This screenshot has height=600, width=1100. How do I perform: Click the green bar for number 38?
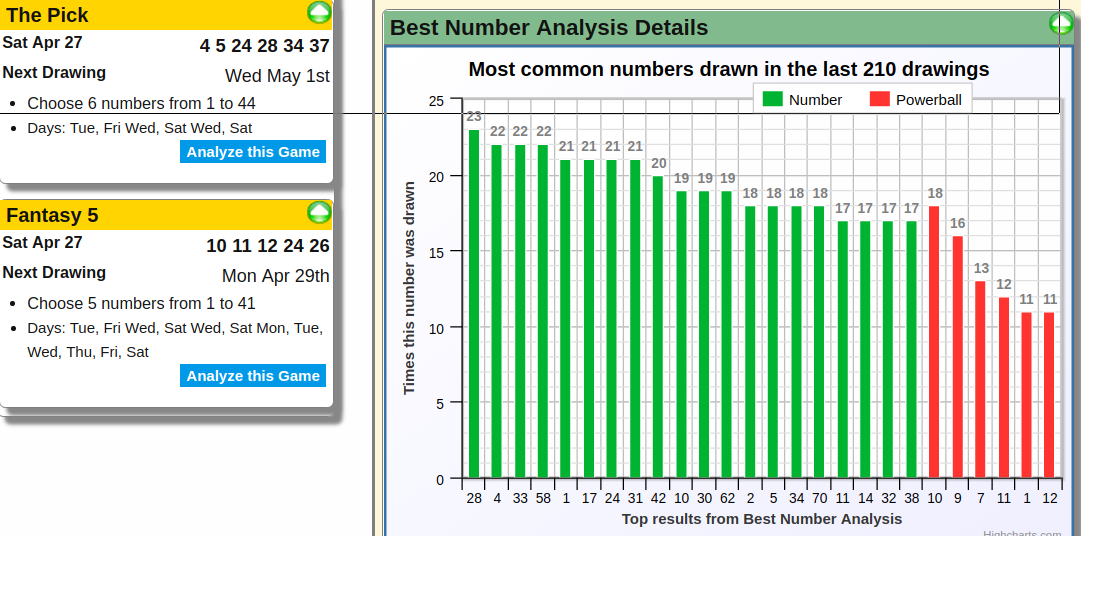tap(911, 350)
